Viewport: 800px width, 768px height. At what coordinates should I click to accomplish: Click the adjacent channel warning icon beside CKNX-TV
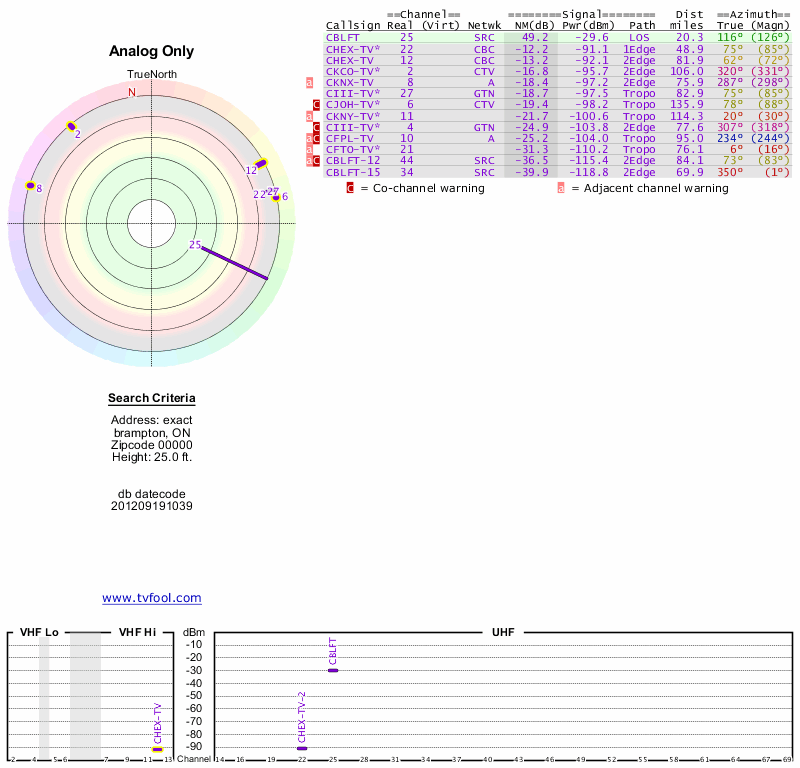pos(309,83)
